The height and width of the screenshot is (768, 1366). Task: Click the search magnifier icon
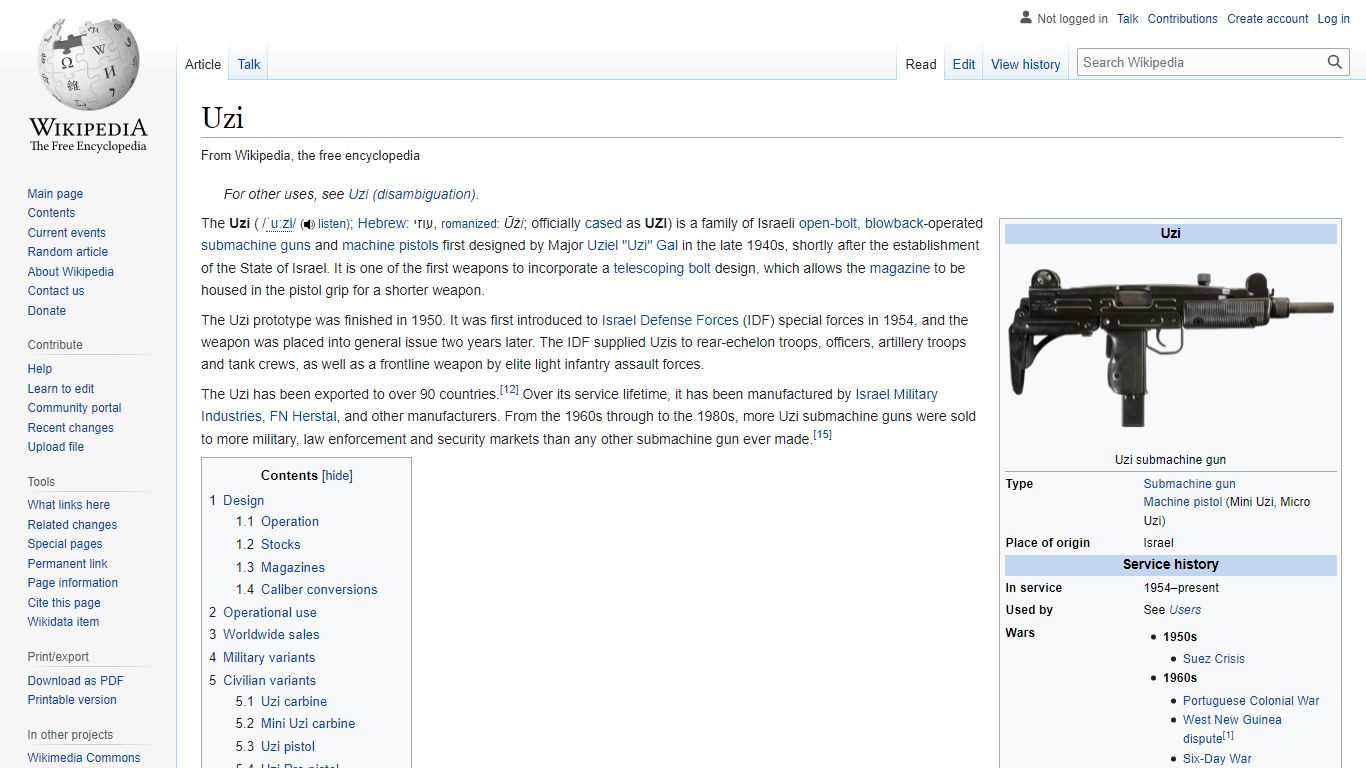point(1335,62)
